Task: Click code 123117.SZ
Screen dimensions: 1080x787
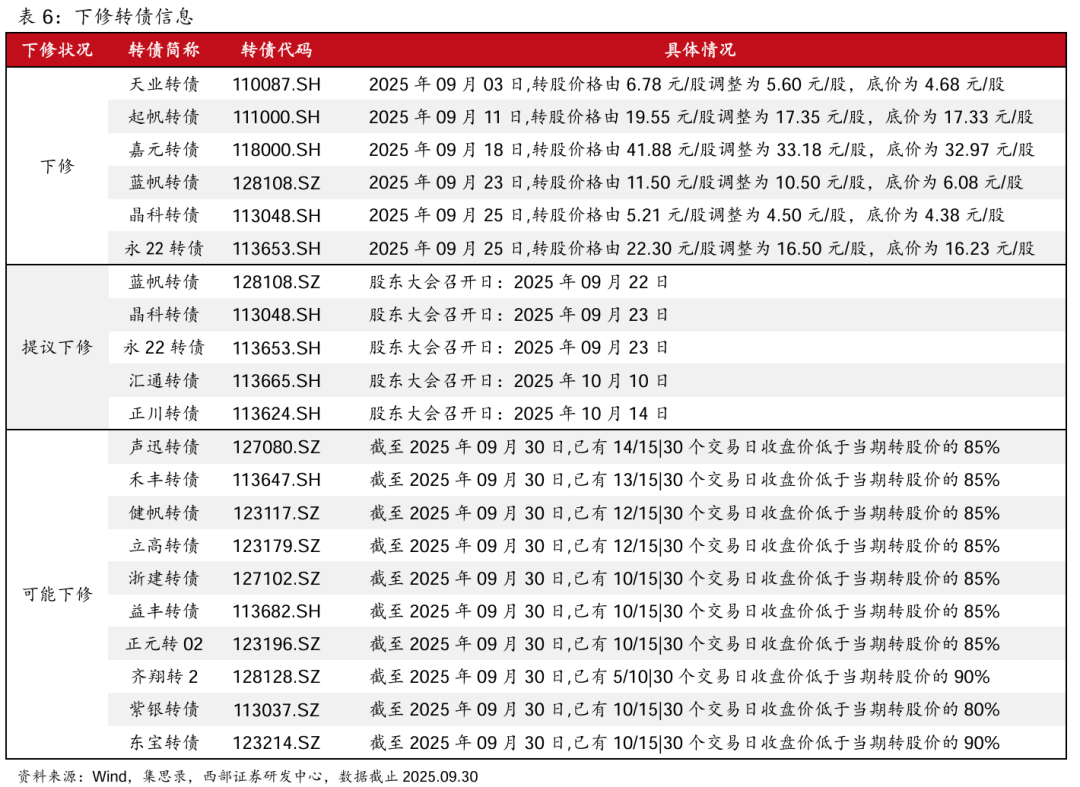Action: tap(276, 513)
